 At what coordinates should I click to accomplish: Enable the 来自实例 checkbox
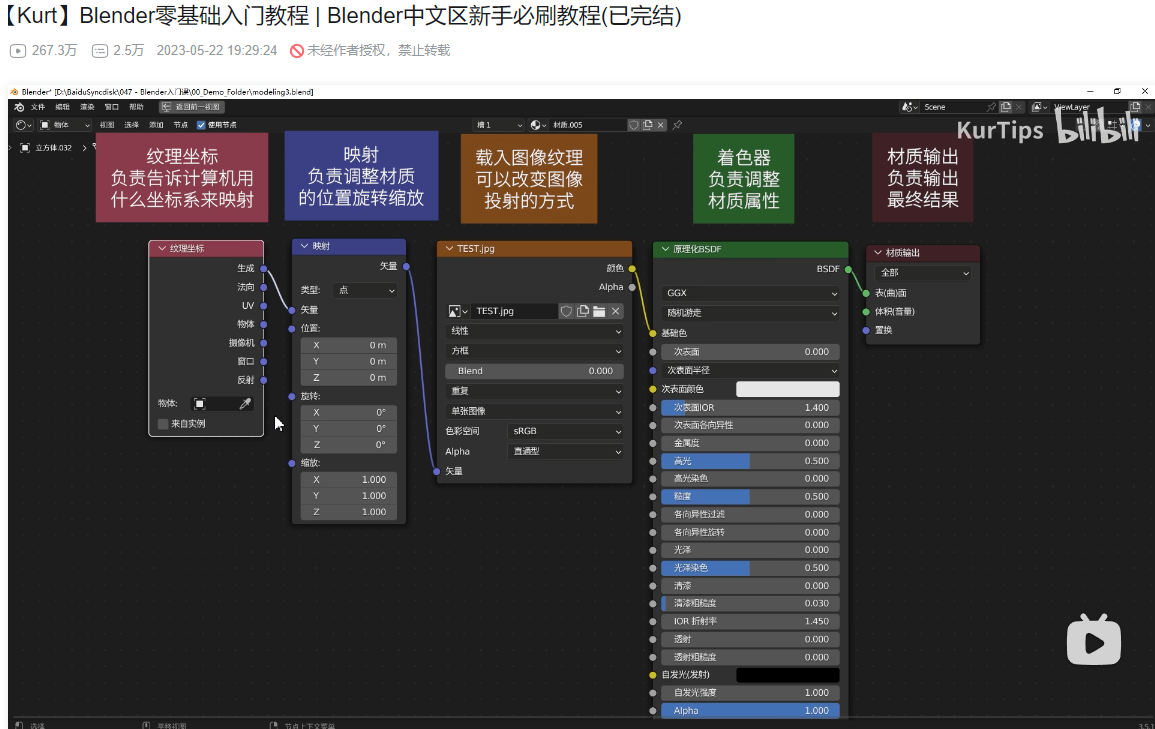(x=163, y=424)
